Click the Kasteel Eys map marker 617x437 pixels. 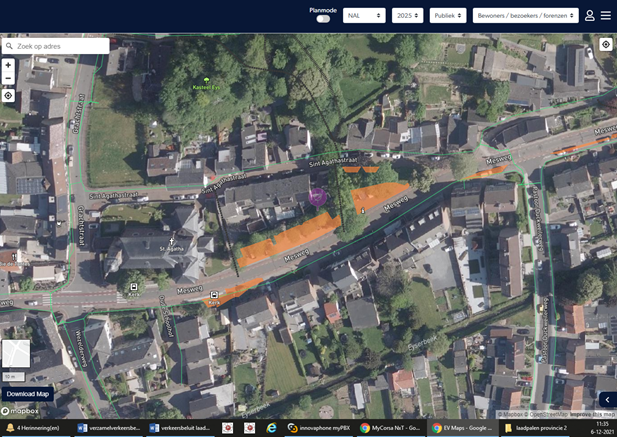point(207,81)
